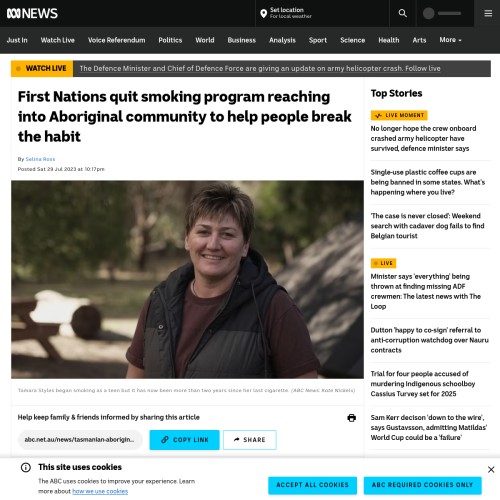Click the Tamara Styles article photo
This screenshot has height=500, width=500.
(x=187, y=279)
